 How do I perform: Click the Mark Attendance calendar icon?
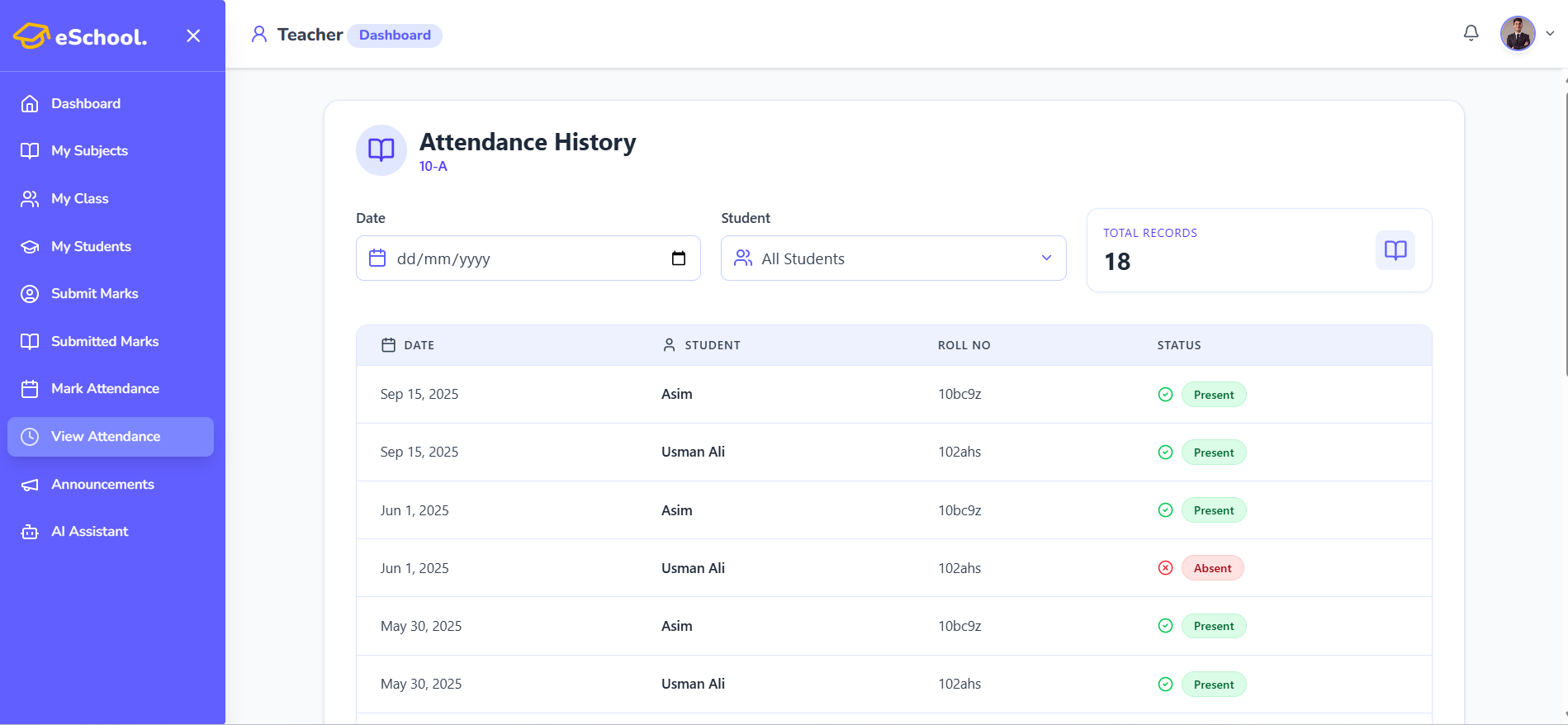(x=30, y=389)
